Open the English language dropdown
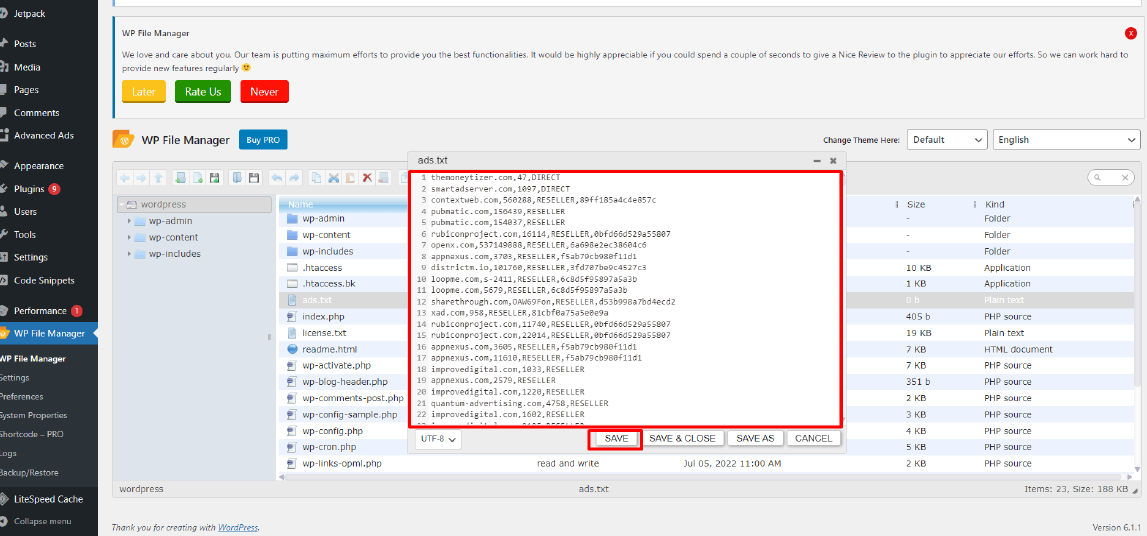Image resolution: width=1147 pixels, height=536 pixels. coord(1066,140)
